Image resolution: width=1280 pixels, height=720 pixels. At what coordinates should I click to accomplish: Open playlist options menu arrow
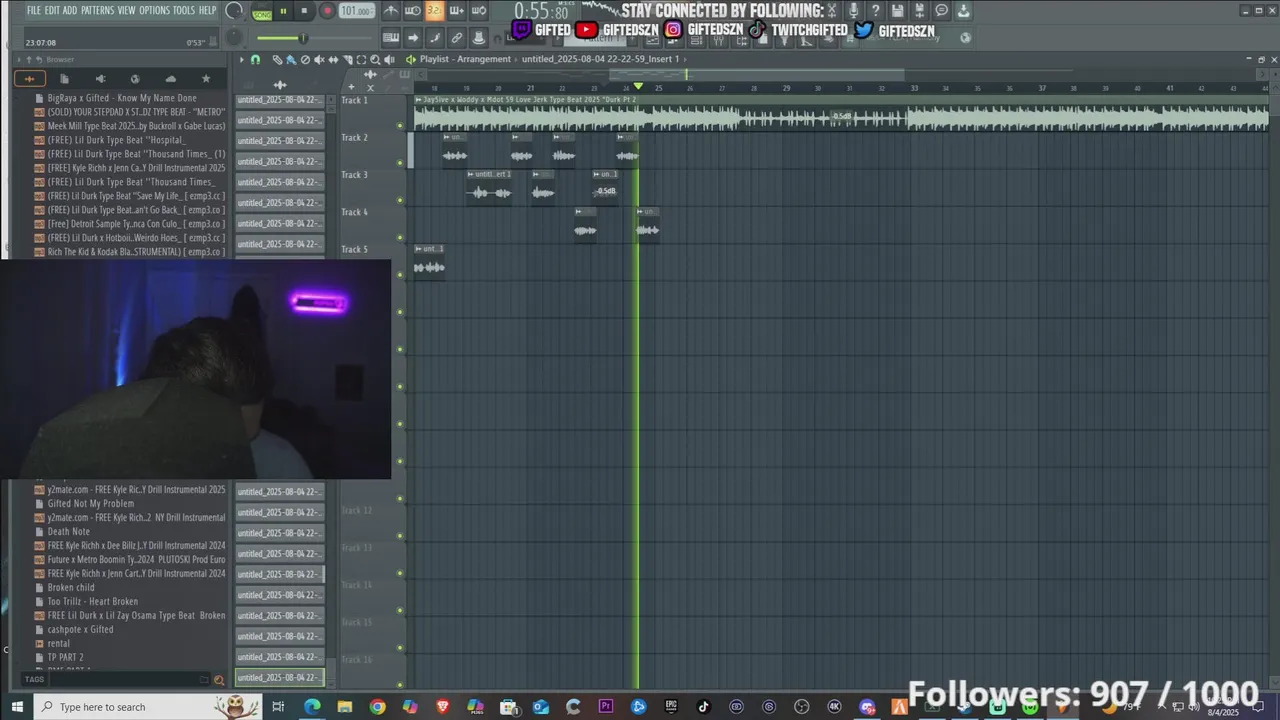[241, 59]
